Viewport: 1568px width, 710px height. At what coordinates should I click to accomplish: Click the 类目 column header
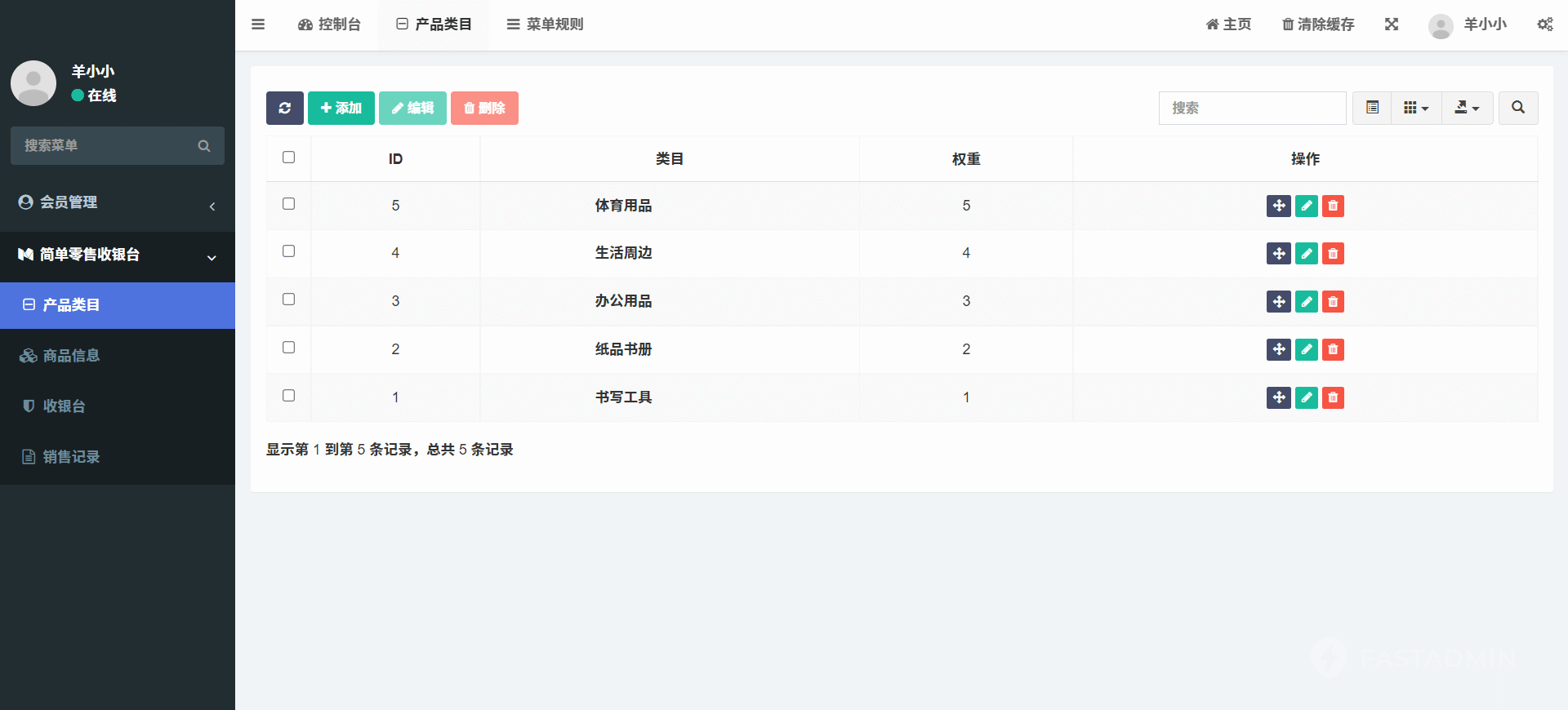coord(670,159)
